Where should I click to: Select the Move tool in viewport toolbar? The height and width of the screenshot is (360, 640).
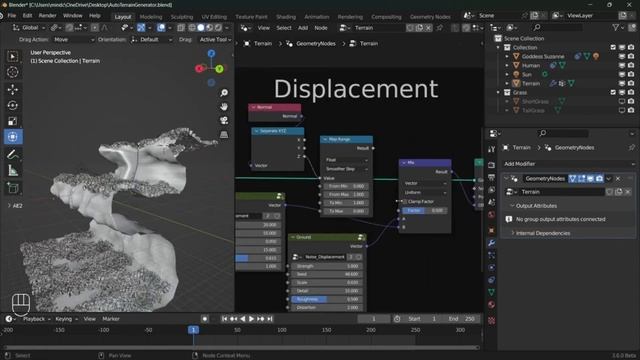click(13, 89)
